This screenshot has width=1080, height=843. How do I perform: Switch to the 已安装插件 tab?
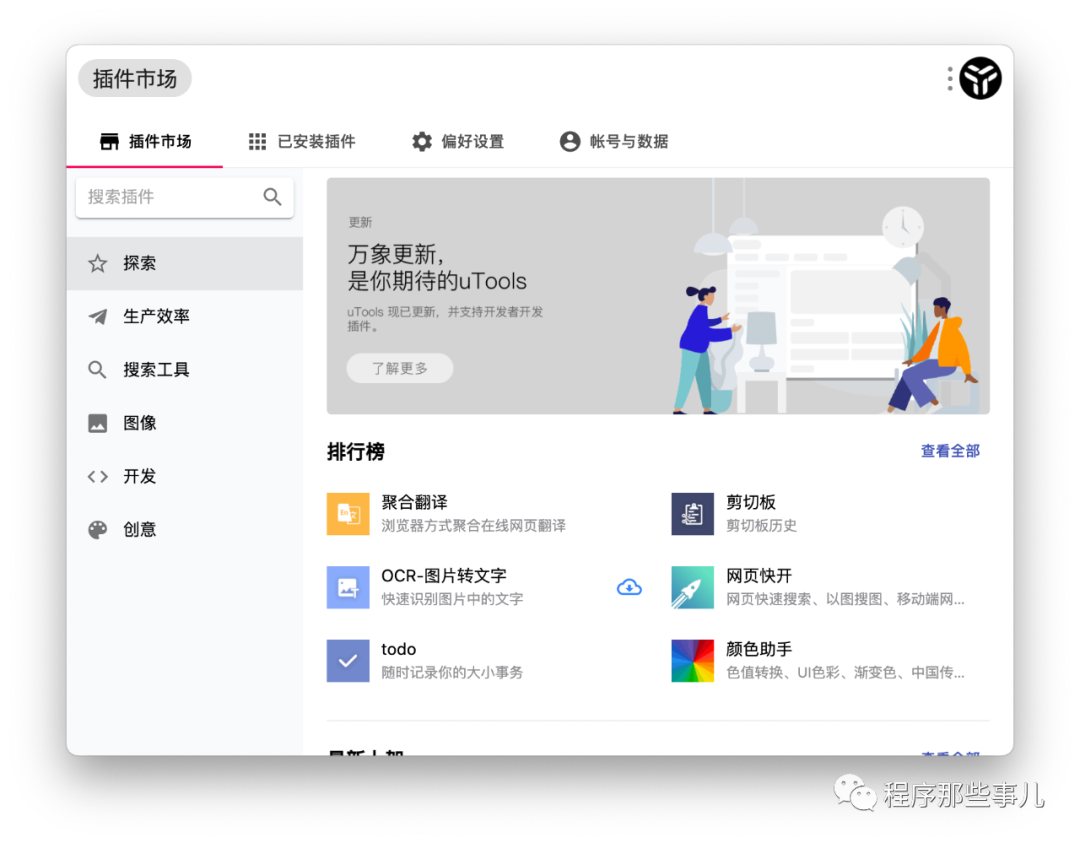302,143
